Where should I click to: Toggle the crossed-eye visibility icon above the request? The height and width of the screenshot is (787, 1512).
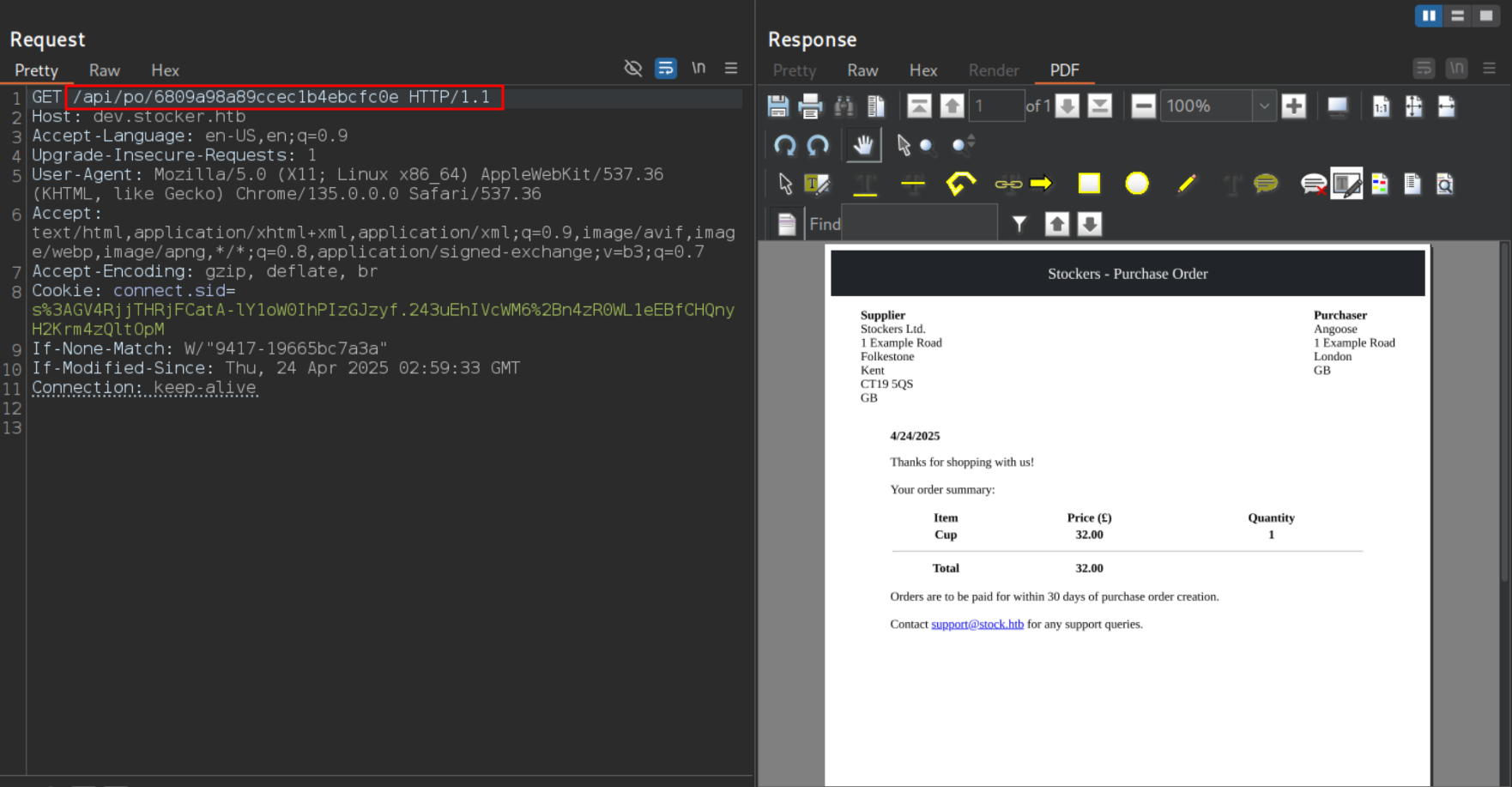point(633,68)
